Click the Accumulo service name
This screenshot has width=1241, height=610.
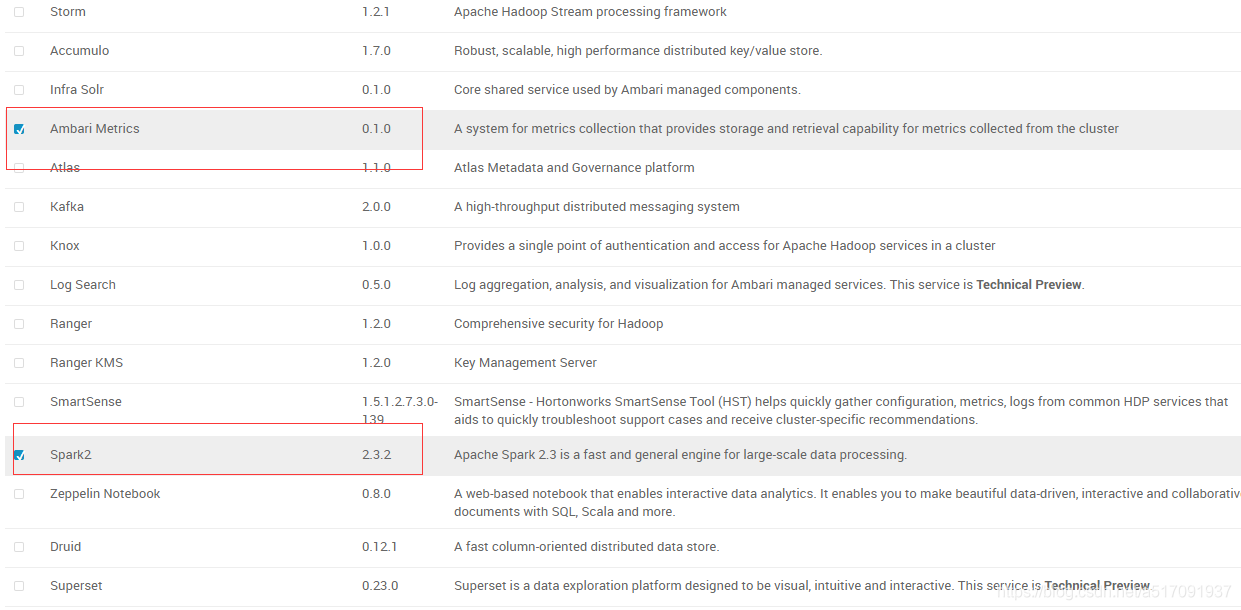(x=80, y=51)
